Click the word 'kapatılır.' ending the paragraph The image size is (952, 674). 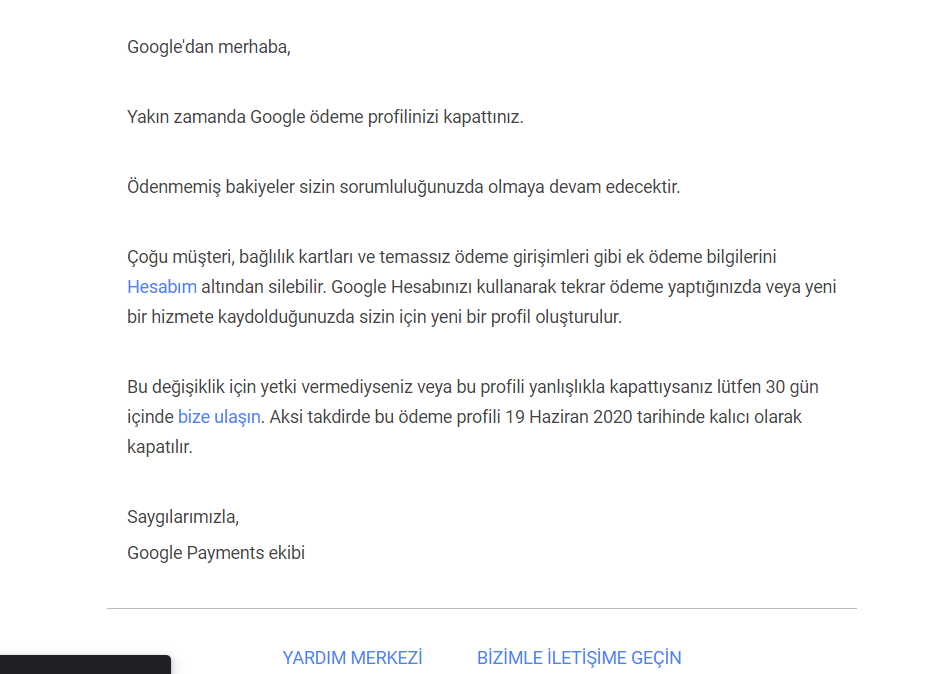tap(159, 447)
